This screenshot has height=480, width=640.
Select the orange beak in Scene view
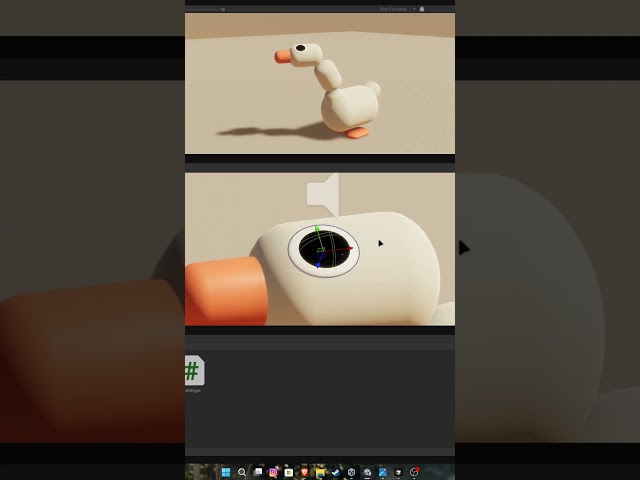click(x=227, y=291)
